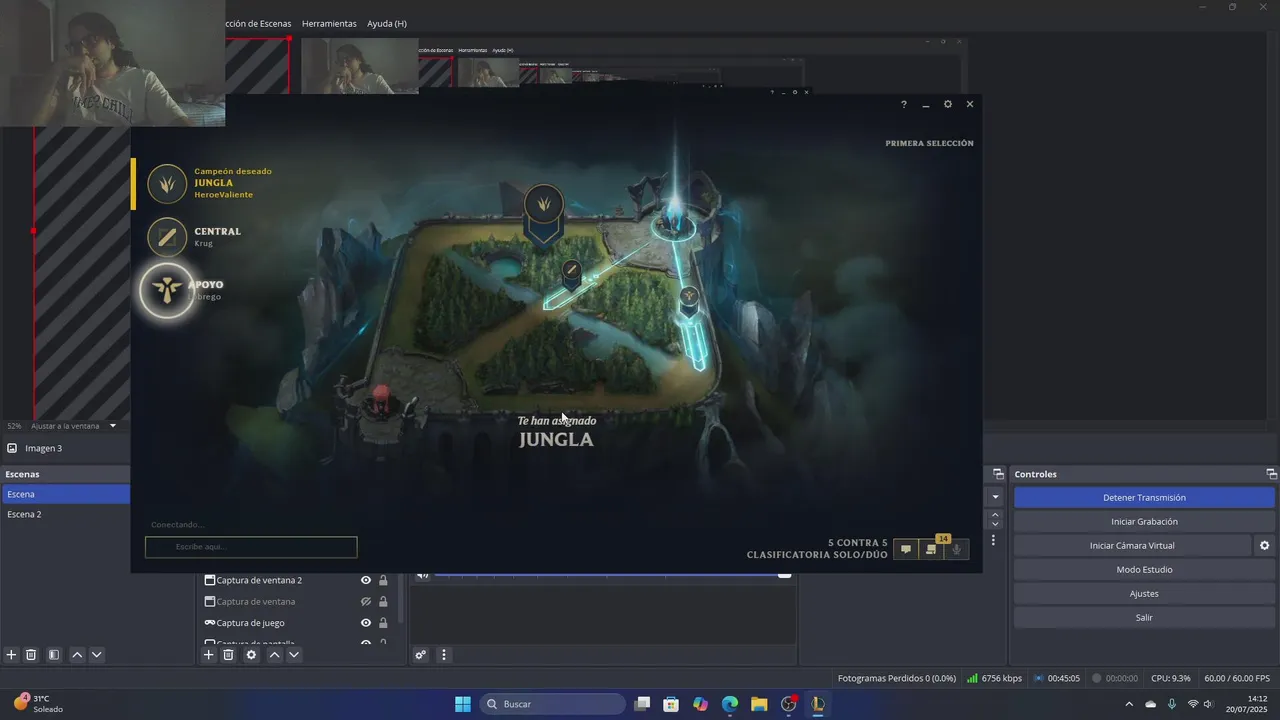Image resolution: width=1280 pixels, height=720 pixels.
Task: Add a new source with plus icon
Action: (209, 655)
